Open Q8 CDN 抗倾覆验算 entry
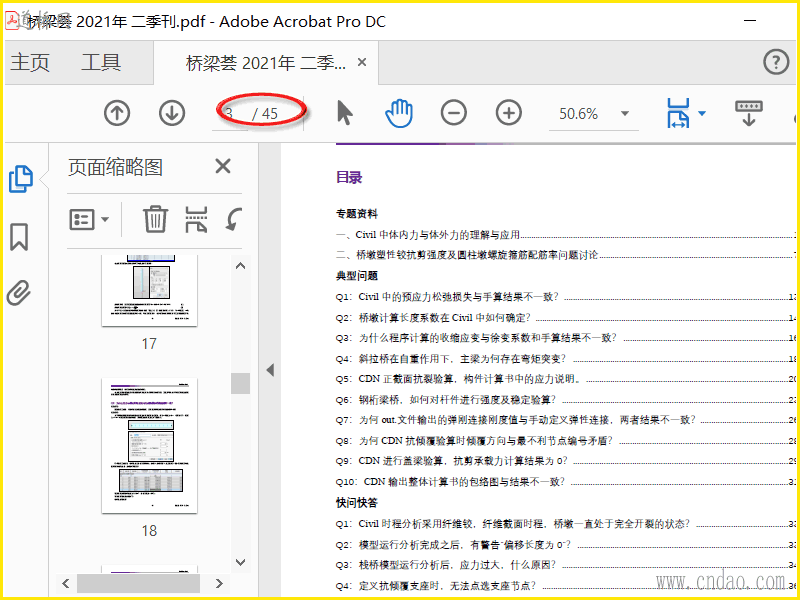 click(565, 441)
